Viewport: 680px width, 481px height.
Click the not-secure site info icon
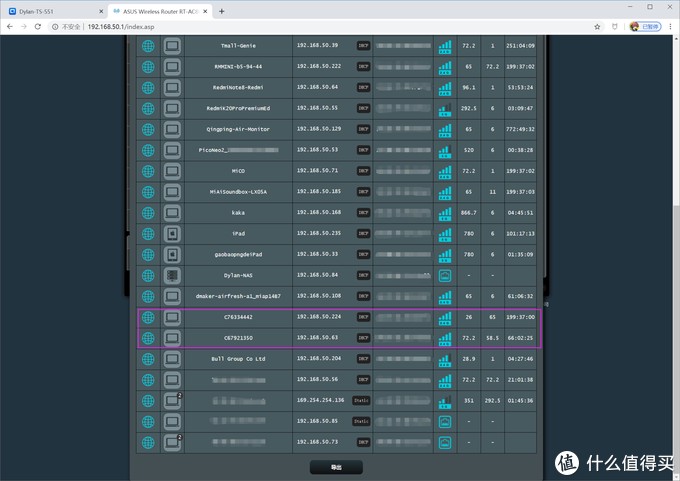55,27
